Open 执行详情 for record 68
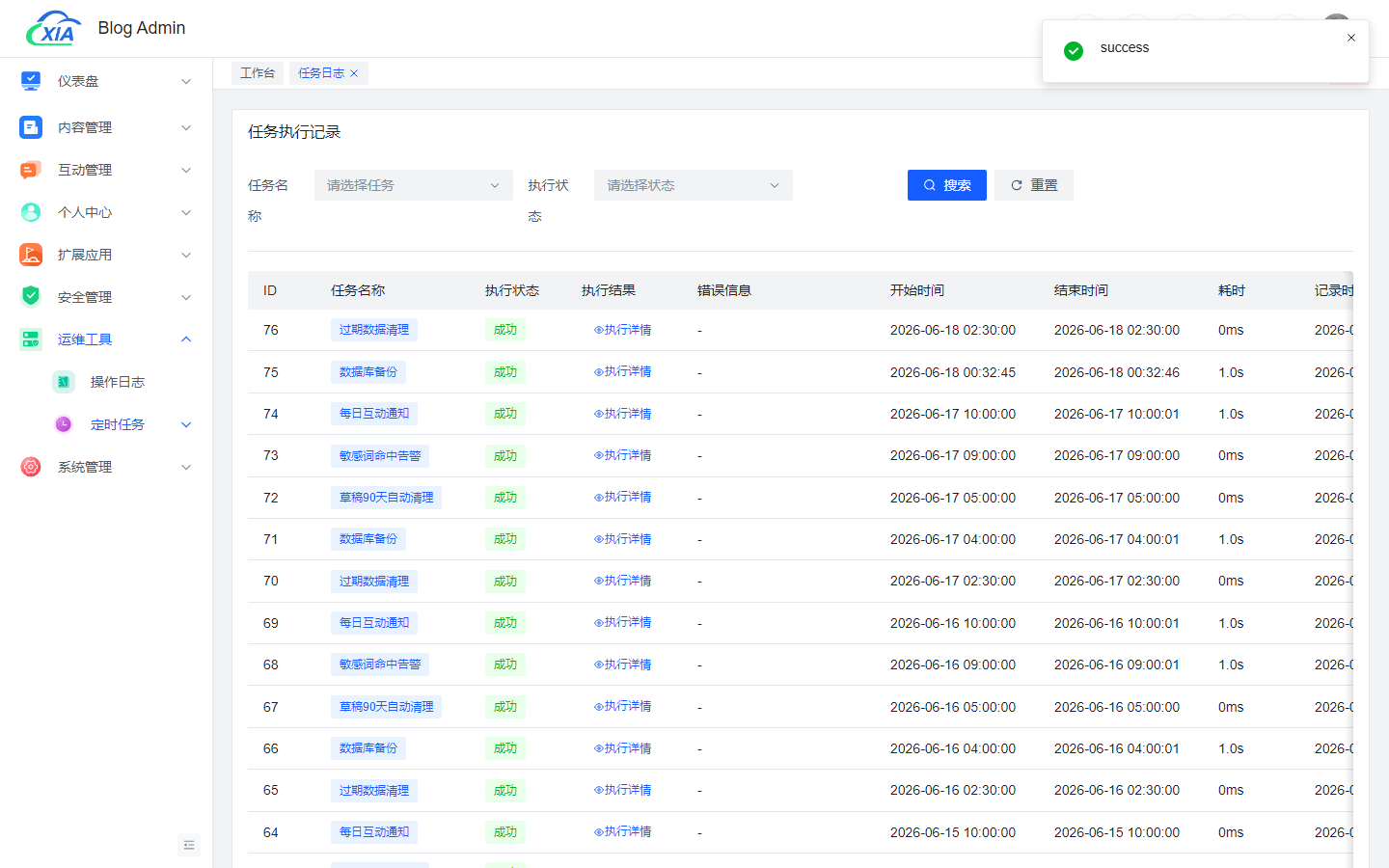 pyautogui.click(x=622, y=665)
